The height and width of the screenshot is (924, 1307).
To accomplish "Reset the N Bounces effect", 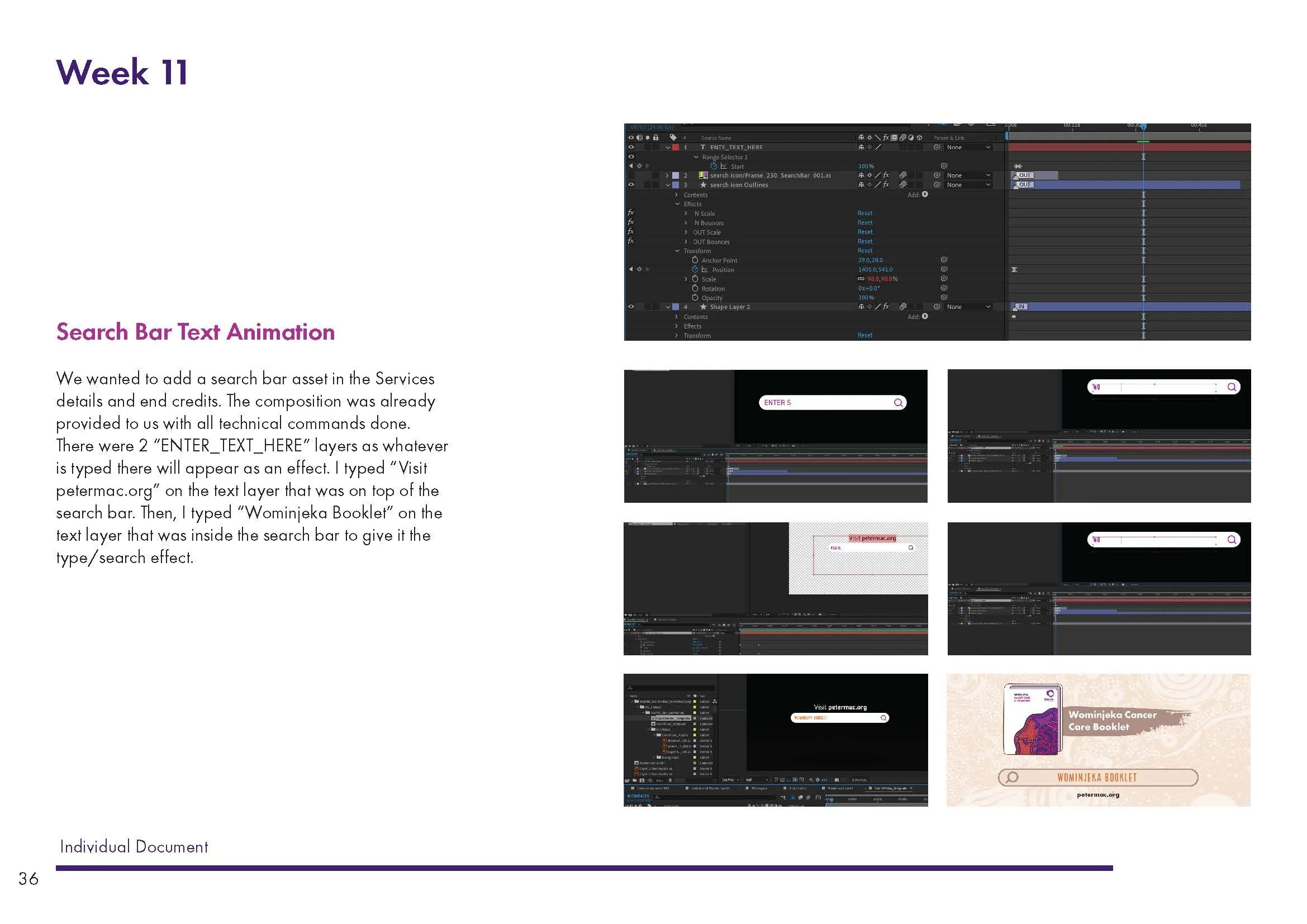I will (864, 222).
